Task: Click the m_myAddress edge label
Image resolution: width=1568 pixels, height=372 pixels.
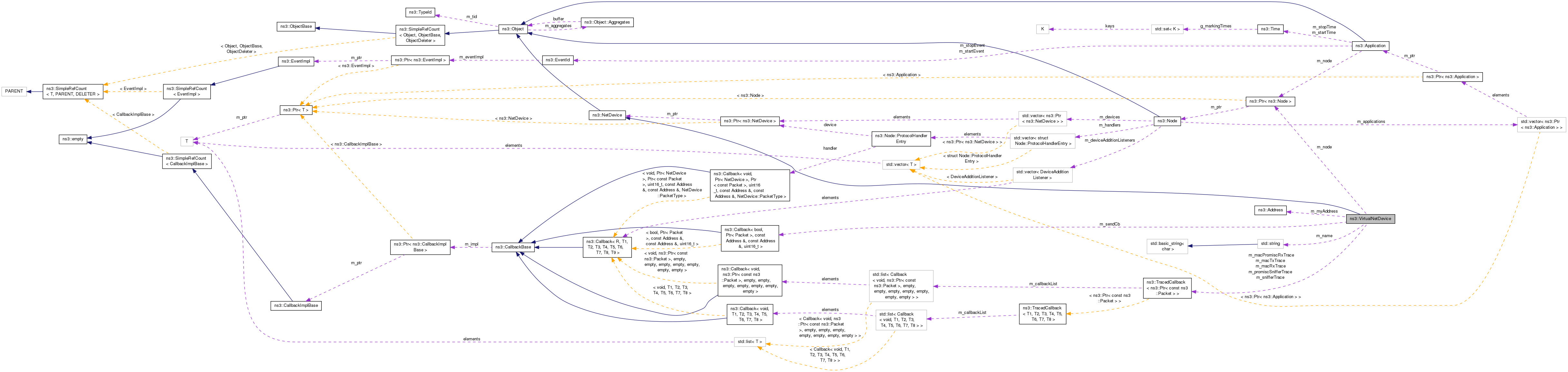Action: 1324,211
